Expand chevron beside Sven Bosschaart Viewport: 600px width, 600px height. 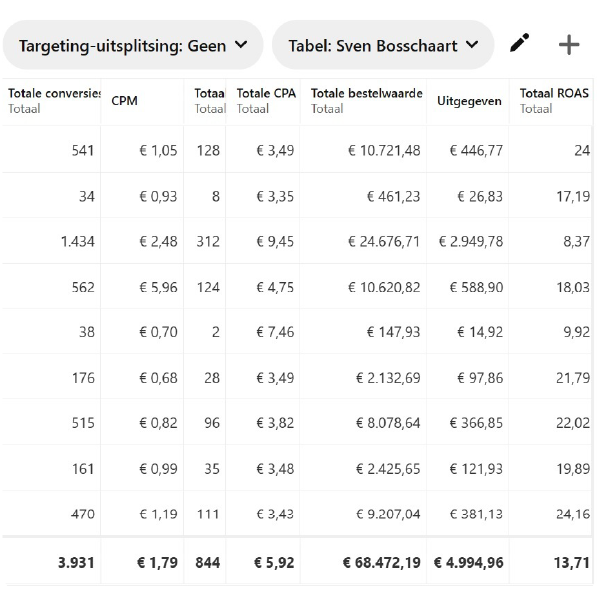(472, 45)
